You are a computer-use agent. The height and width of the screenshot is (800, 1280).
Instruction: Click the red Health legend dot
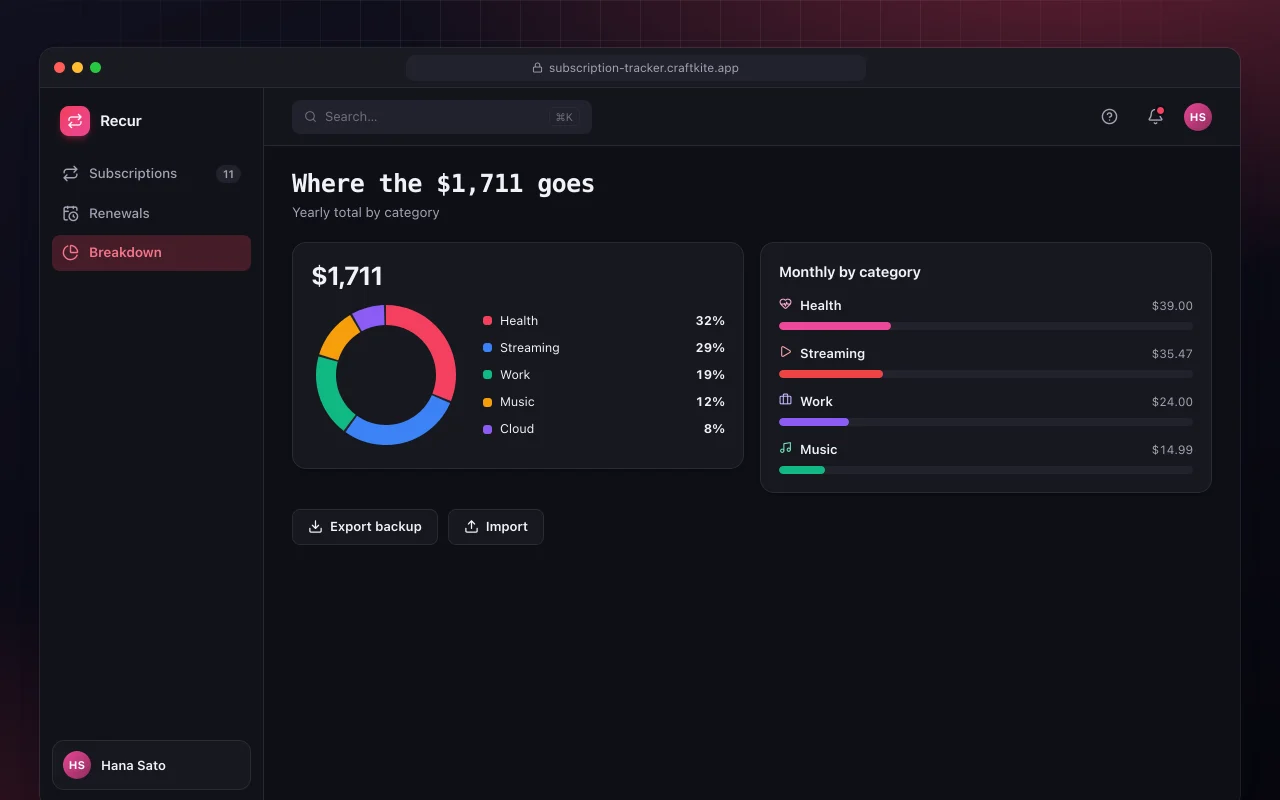(x=487, y=321)
